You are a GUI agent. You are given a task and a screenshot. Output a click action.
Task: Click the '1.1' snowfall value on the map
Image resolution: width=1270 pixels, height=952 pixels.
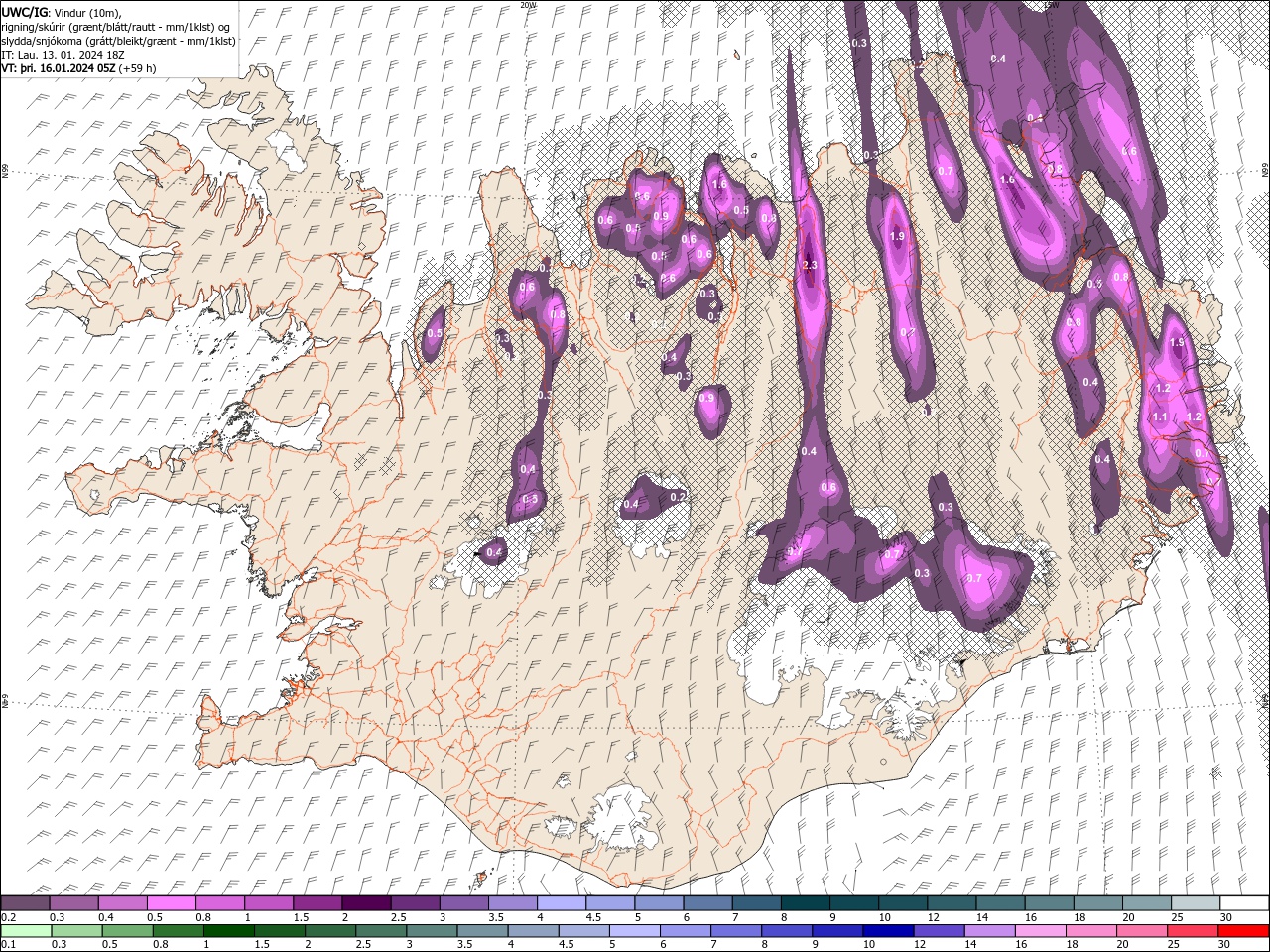1160,417
